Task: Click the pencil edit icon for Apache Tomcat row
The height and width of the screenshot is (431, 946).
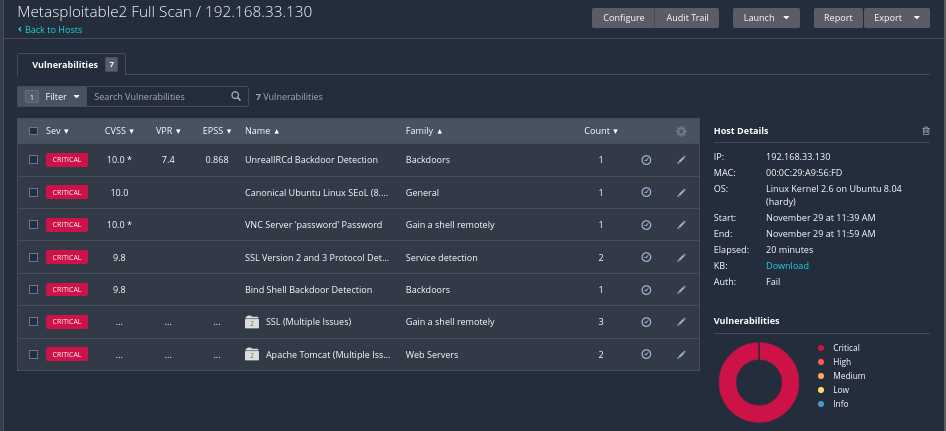Action: [x=681, y=355]
